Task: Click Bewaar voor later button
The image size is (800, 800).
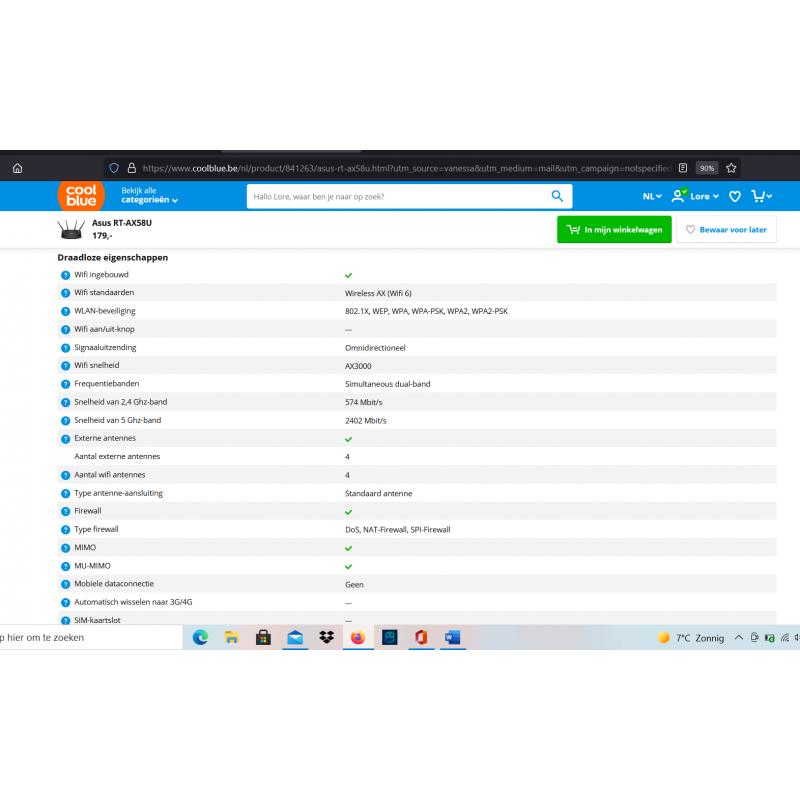Action: [726, 230]
